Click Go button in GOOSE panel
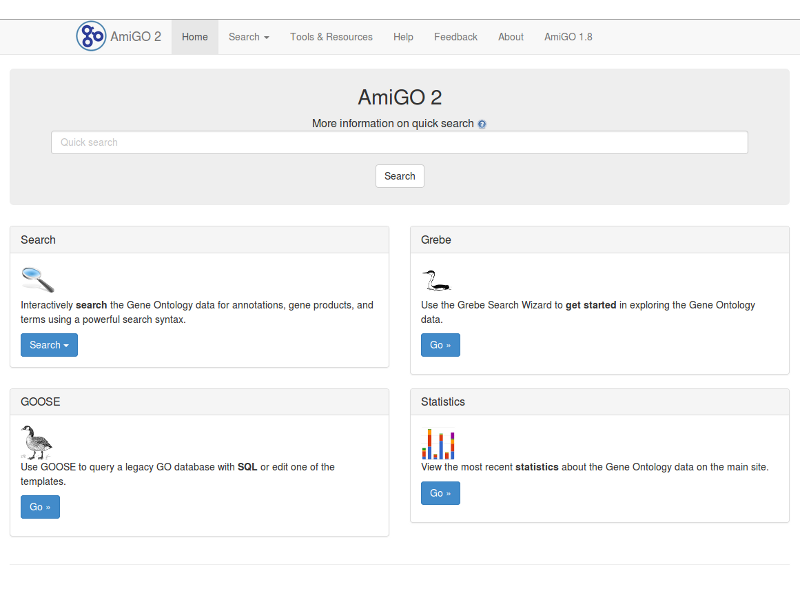The image size is (800, 600). tap(40, 507)
